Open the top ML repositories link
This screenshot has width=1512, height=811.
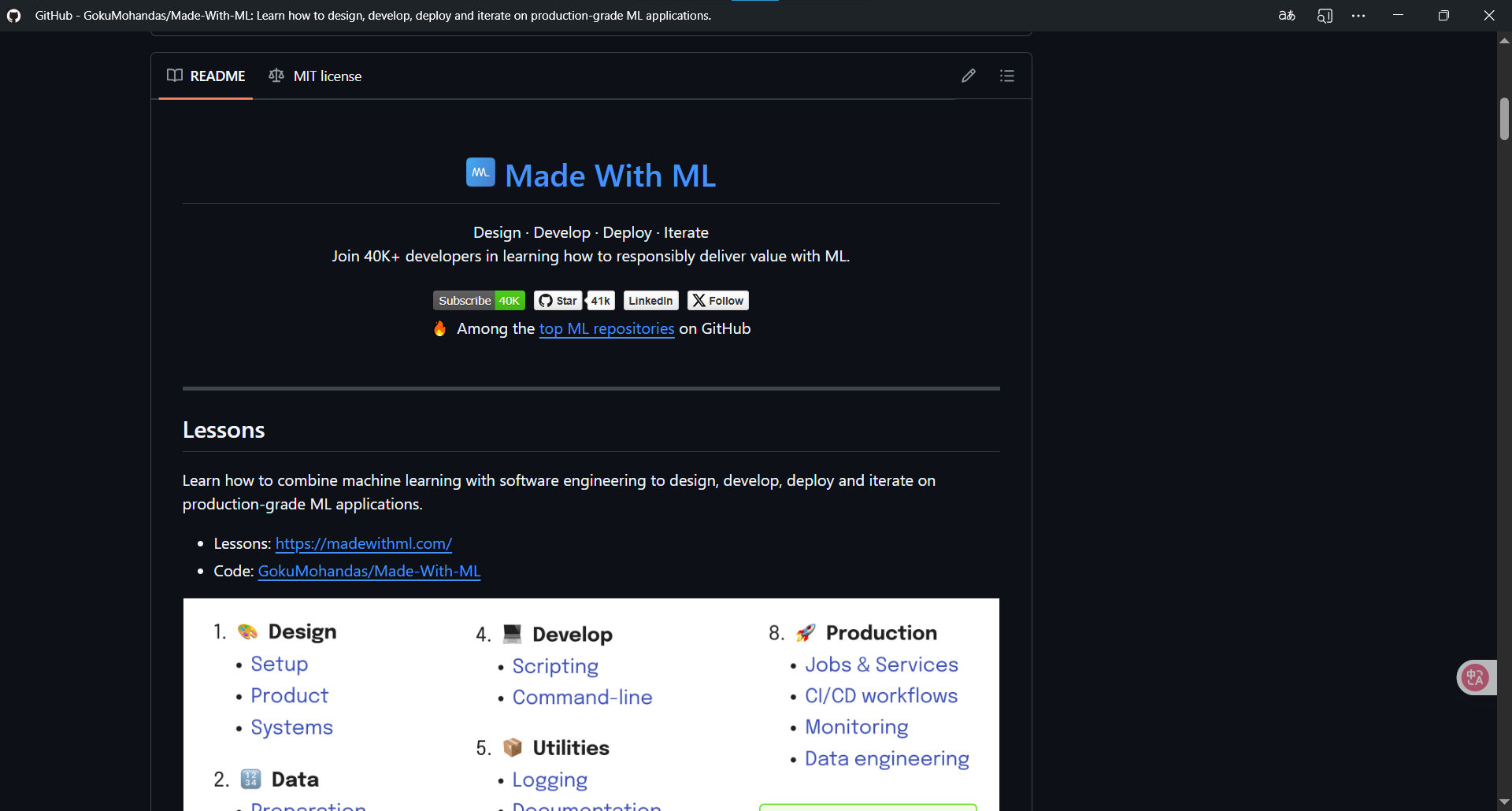click(606, 329)
